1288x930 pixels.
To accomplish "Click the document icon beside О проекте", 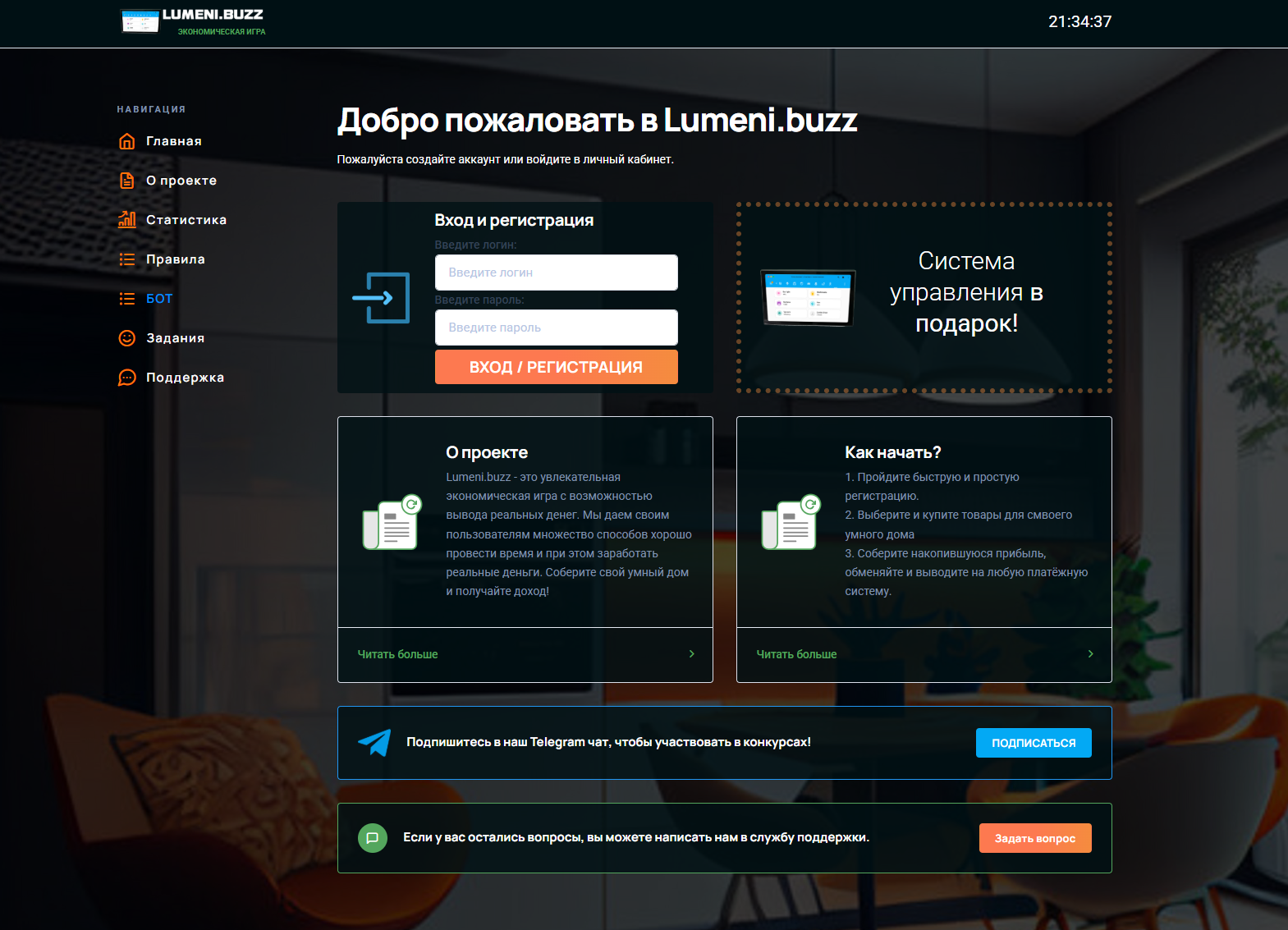I will tap(126, 181).
